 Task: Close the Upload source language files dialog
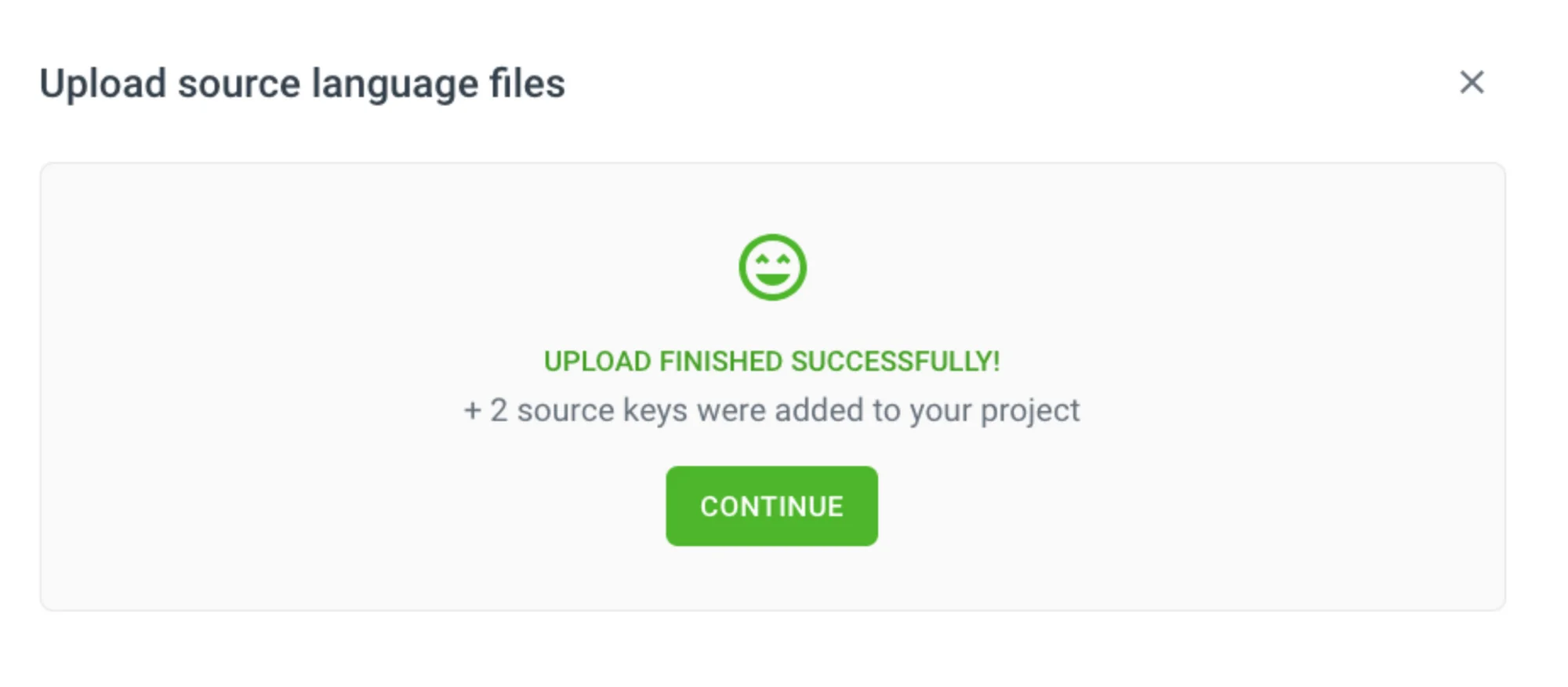pyautogui.click(x=1472, y=82)
